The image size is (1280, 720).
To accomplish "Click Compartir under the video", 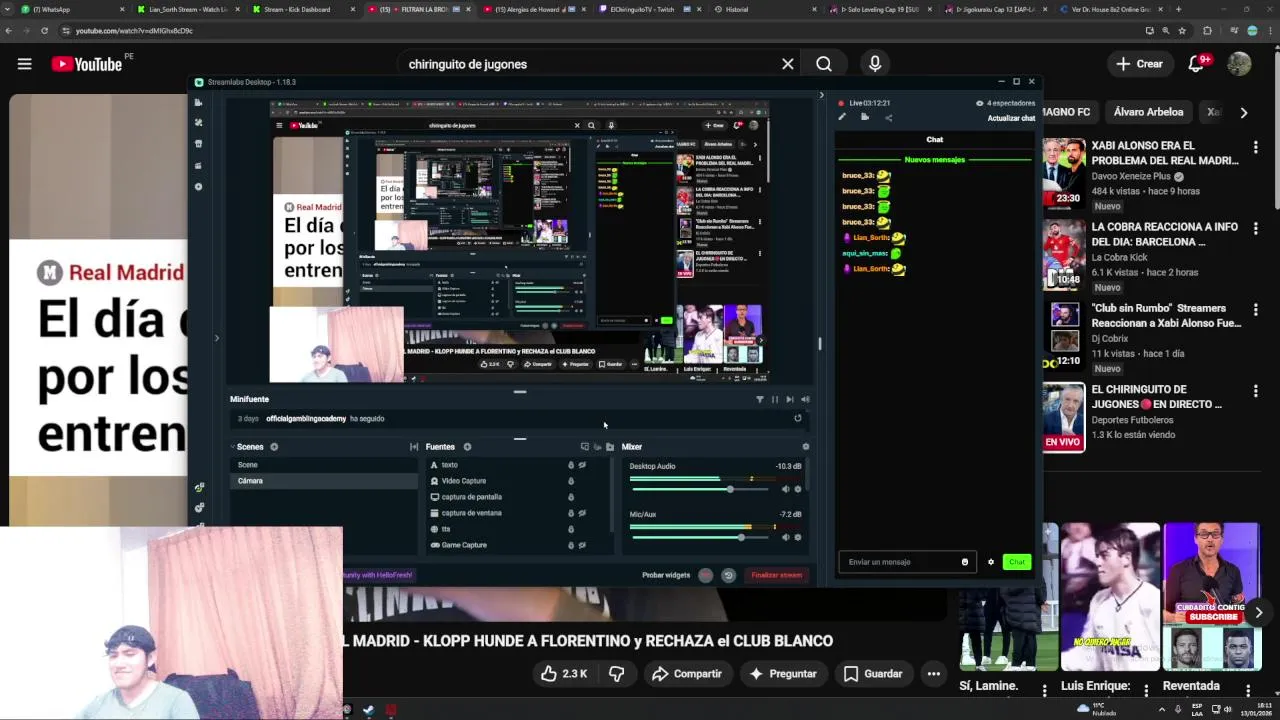I will coord(686,674).
